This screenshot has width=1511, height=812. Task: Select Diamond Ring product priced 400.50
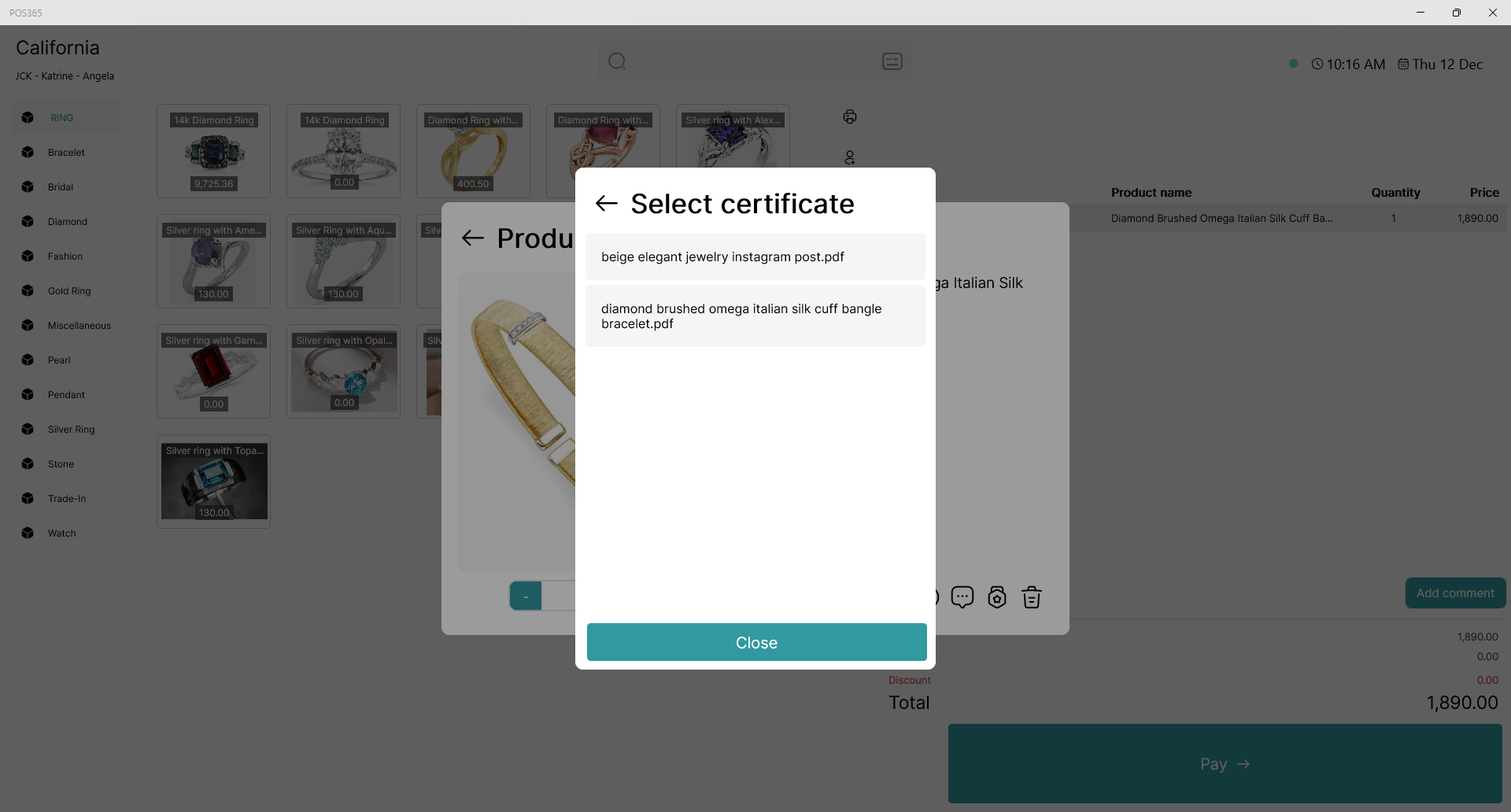tap(473, 151)
